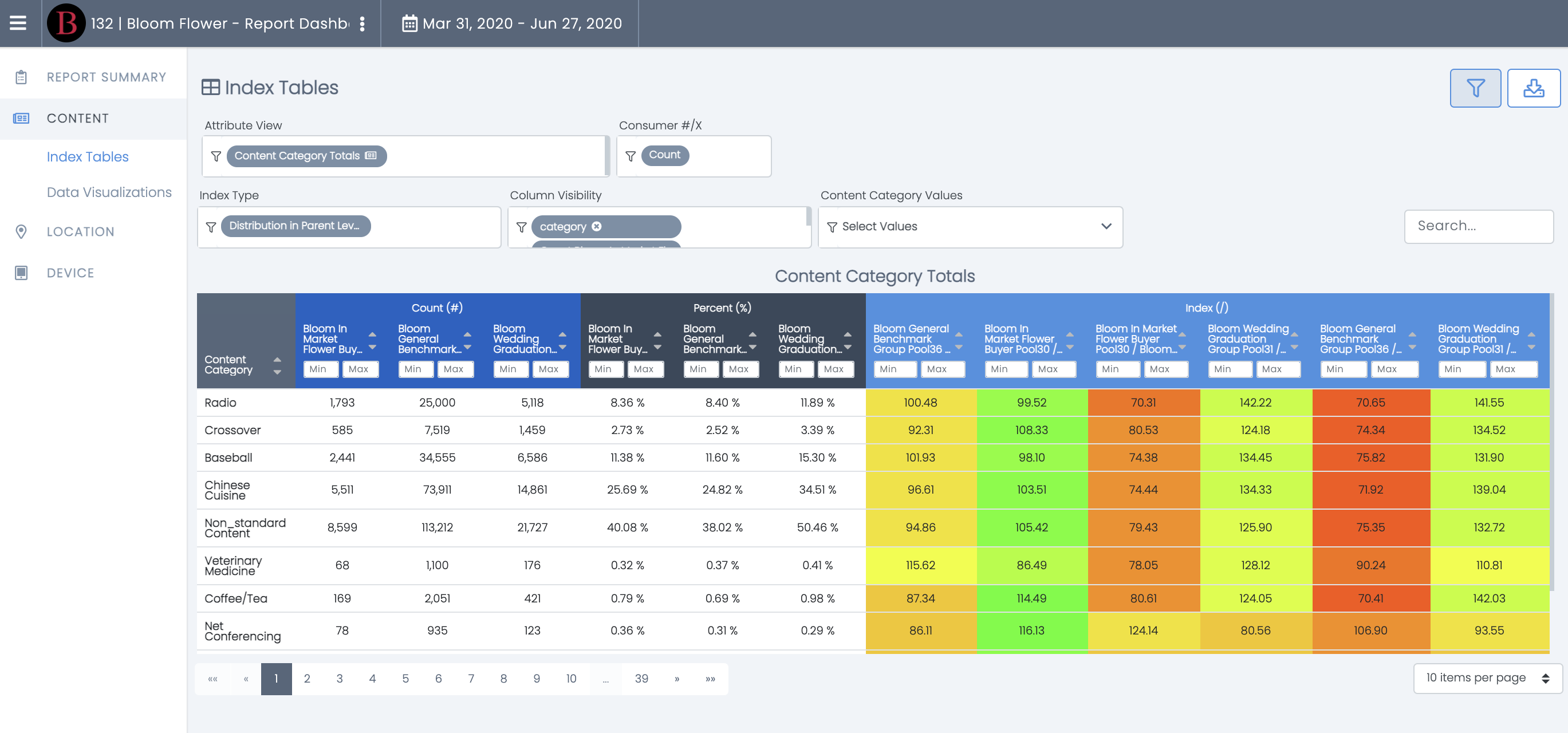Open the calendar date range picker
1568x733 pixels.
tap(512, 23)
